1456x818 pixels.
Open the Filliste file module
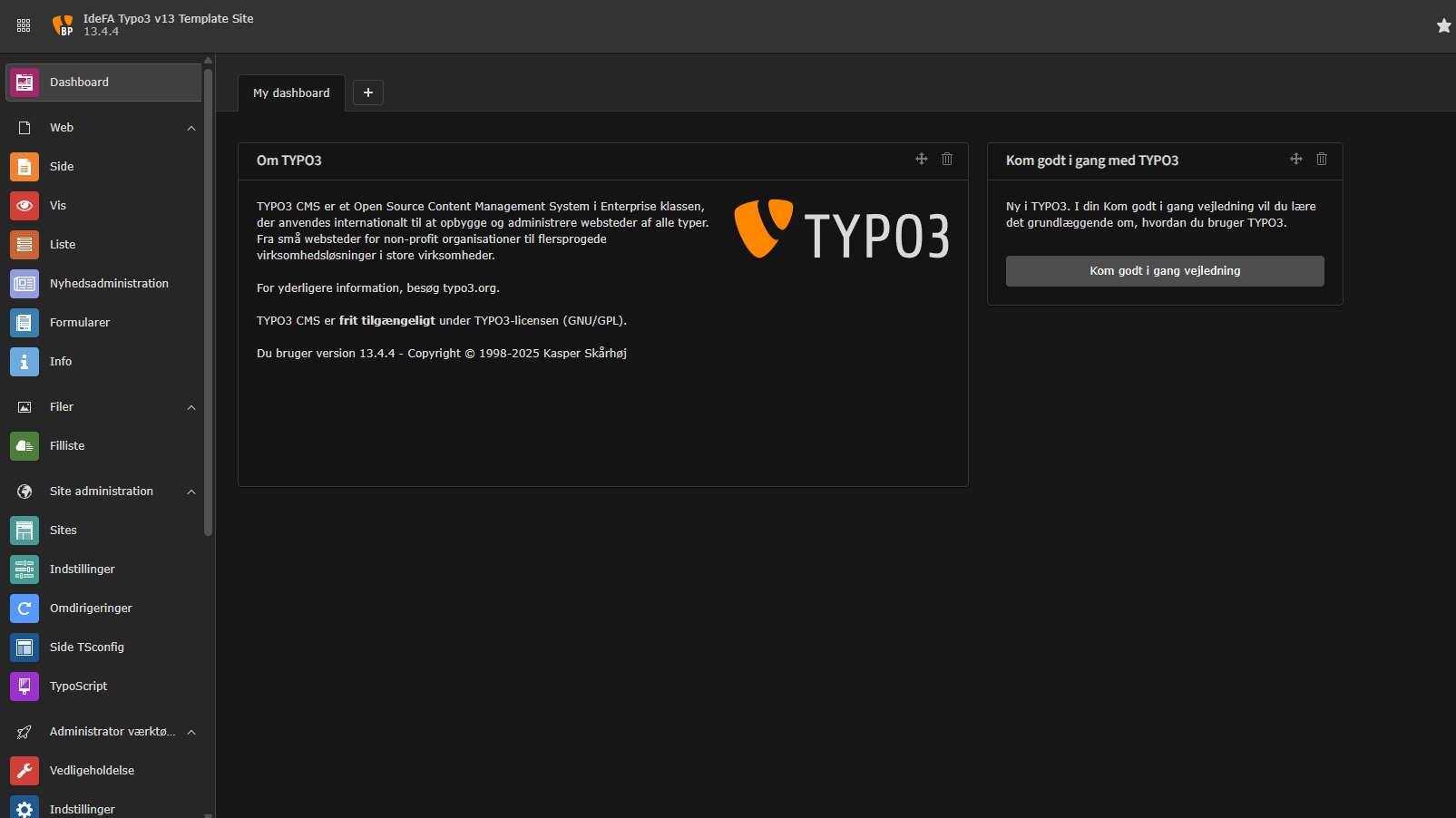tap(67, 446)
